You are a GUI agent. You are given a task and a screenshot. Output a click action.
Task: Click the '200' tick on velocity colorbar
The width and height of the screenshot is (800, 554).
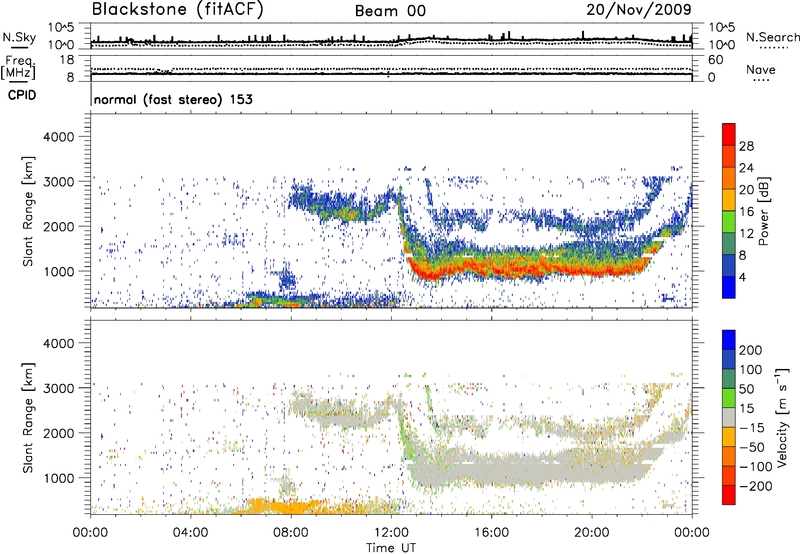[751, 350]
